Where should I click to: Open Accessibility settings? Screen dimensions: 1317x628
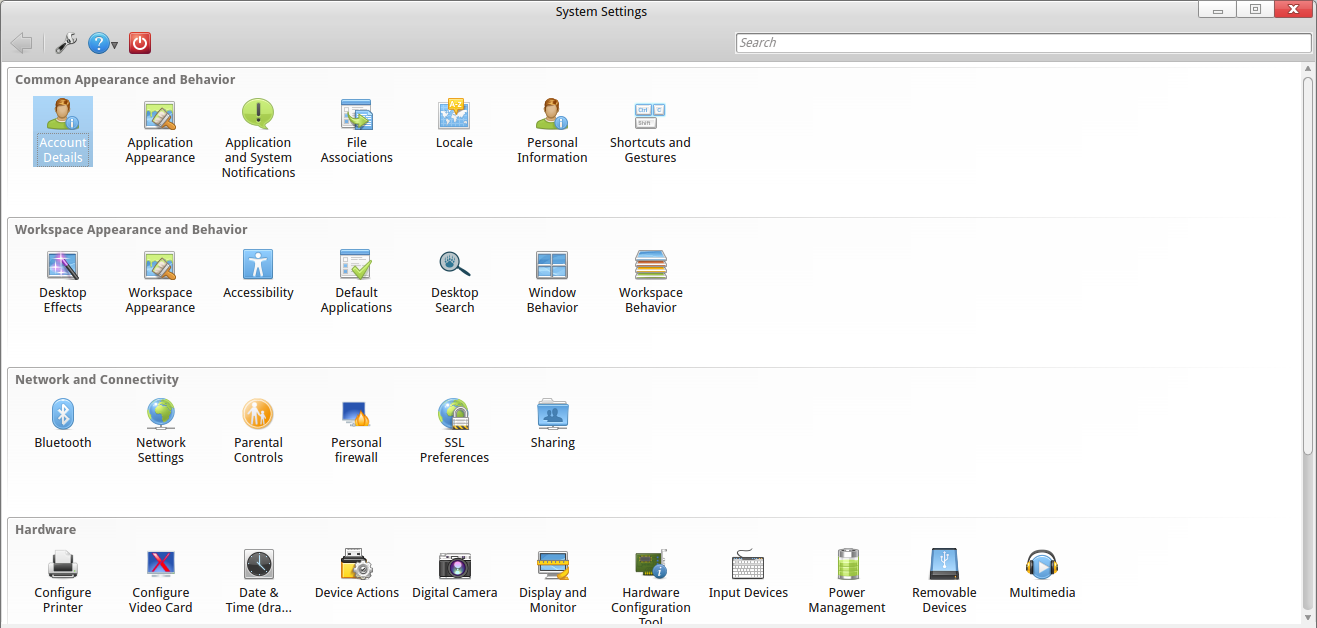(x=258, y=266)
